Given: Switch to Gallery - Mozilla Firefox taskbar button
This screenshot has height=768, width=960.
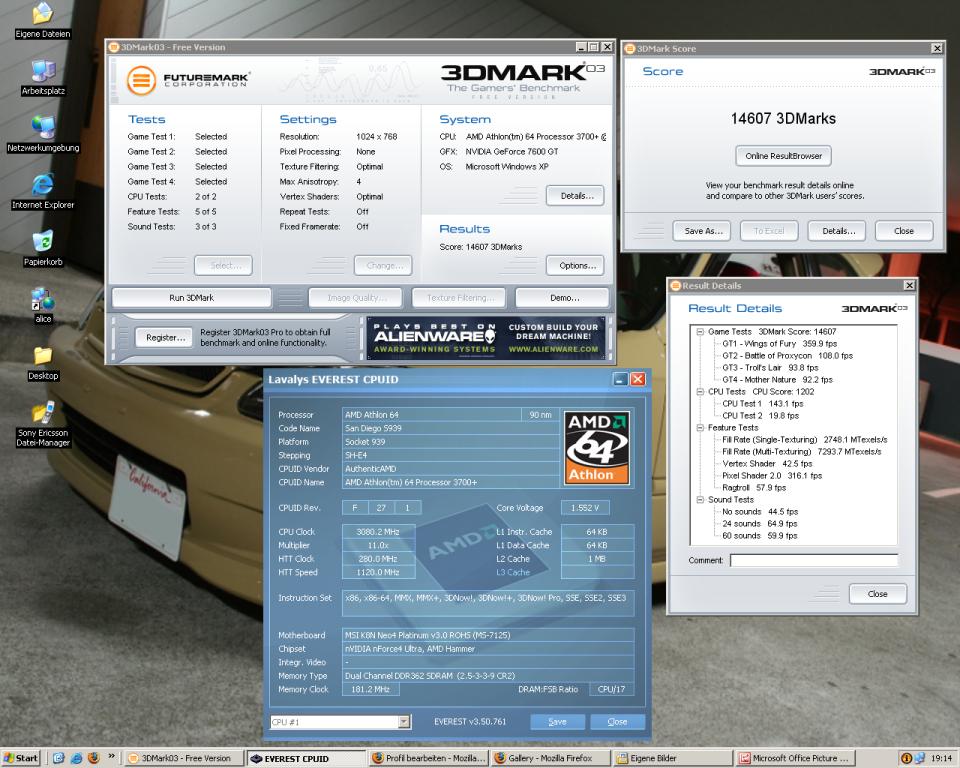Looking at the screenshot, I should tap(550, 758).
